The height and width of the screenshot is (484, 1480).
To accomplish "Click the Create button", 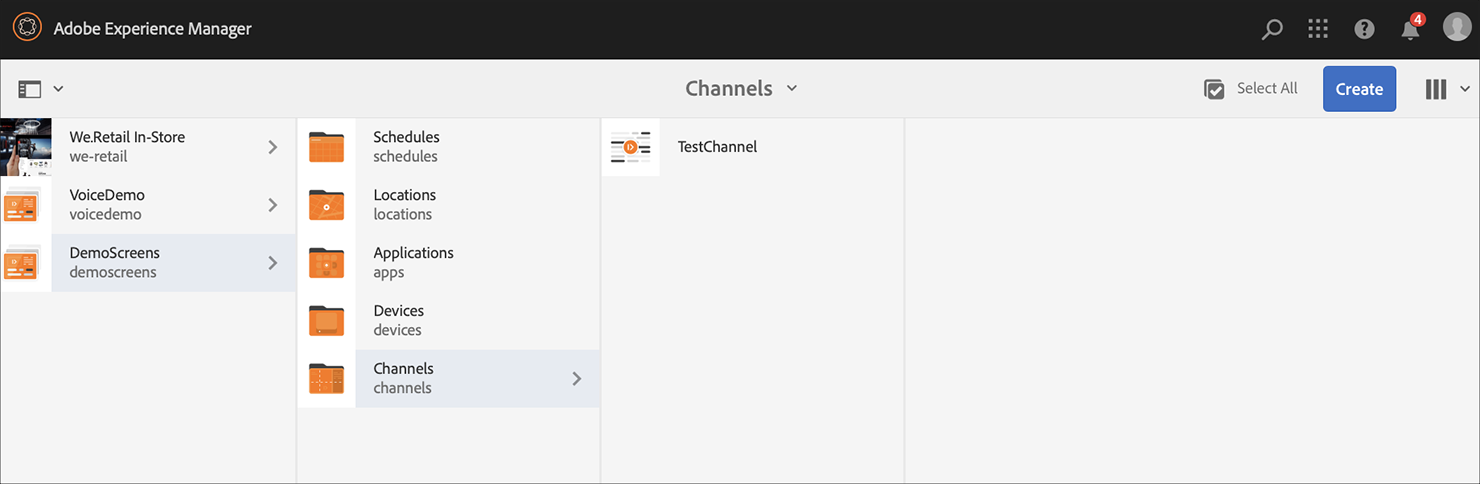I will pyautogui.click(x=1359, y=89).
